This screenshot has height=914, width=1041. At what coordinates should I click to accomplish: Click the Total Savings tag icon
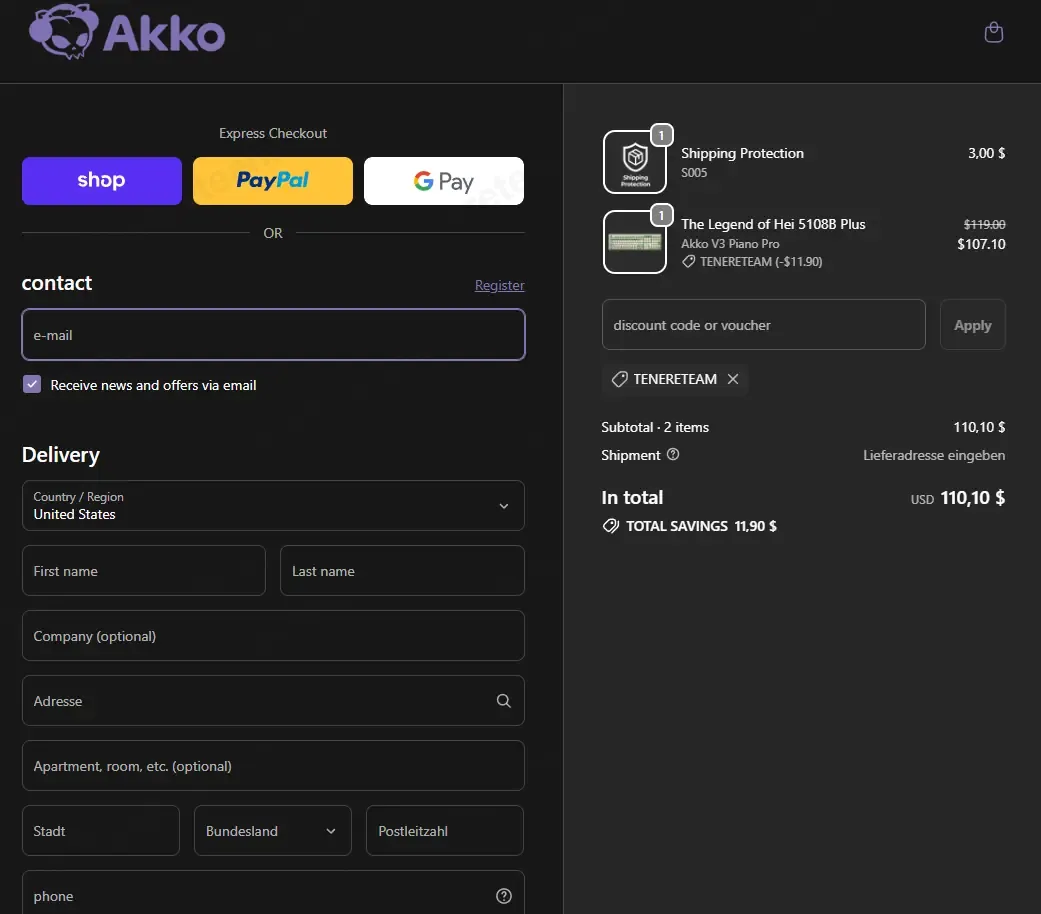[611, 526]
